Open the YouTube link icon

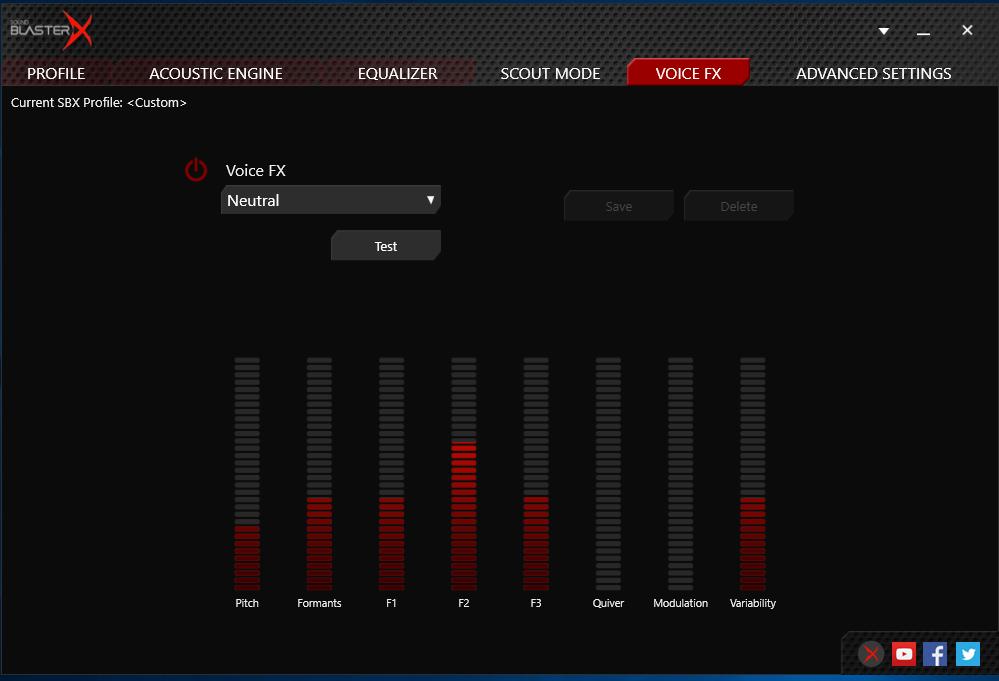click(x=903, y=654)
